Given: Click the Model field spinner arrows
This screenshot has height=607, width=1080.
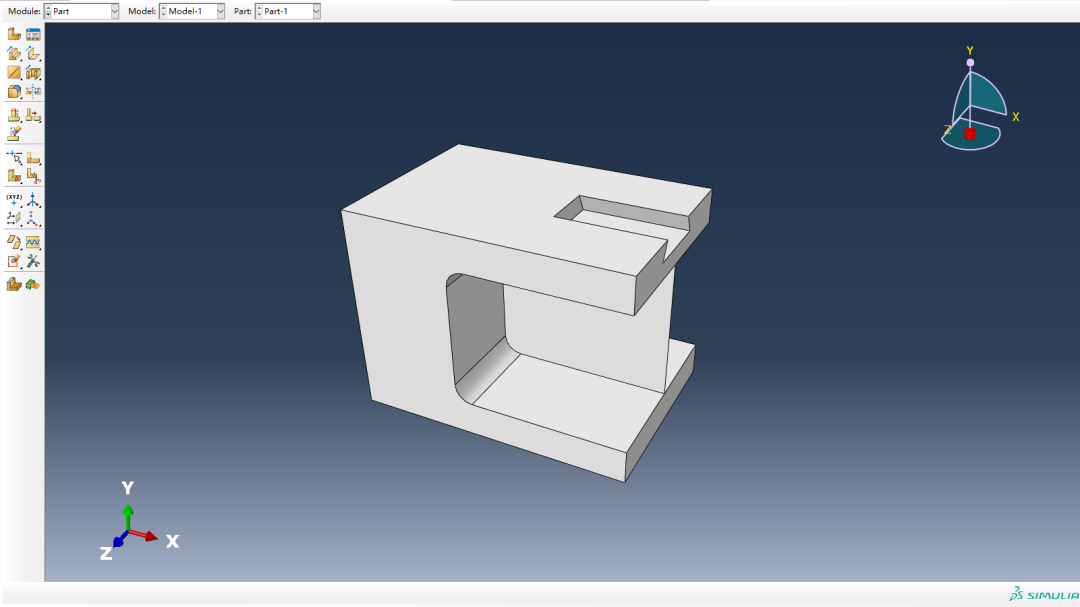Looking at the screenshot, I should (x=163, y=11).
